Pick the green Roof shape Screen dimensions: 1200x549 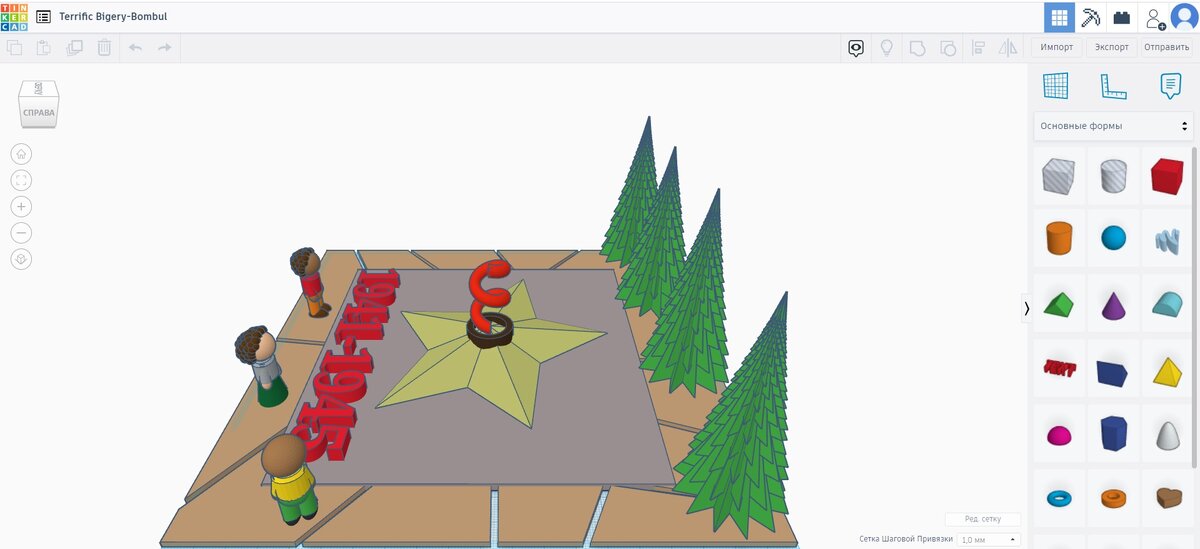point(1058,304)
